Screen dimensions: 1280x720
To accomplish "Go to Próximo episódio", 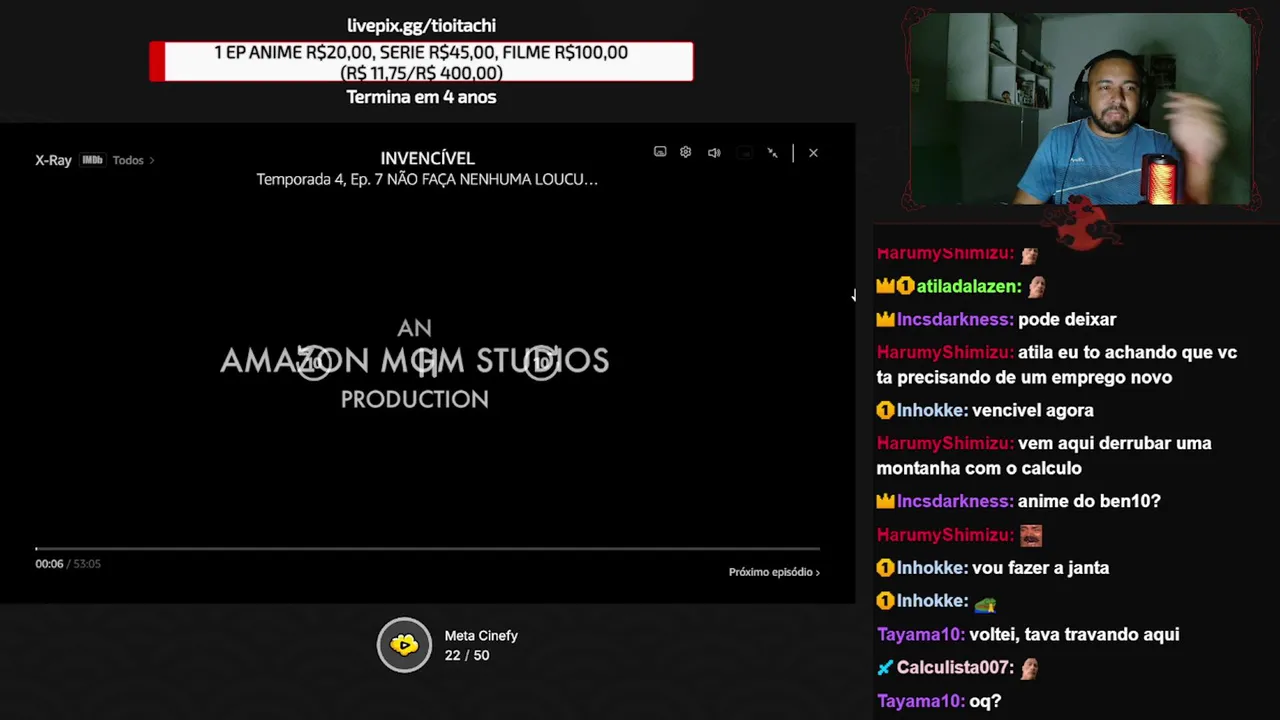I will click(774, 572).
